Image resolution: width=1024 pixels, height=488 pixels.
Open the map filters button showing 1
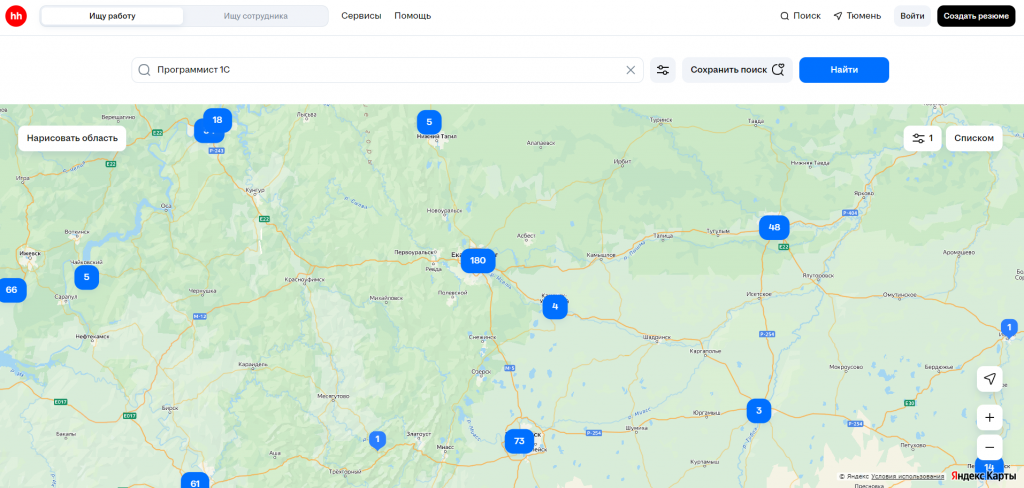922,138
